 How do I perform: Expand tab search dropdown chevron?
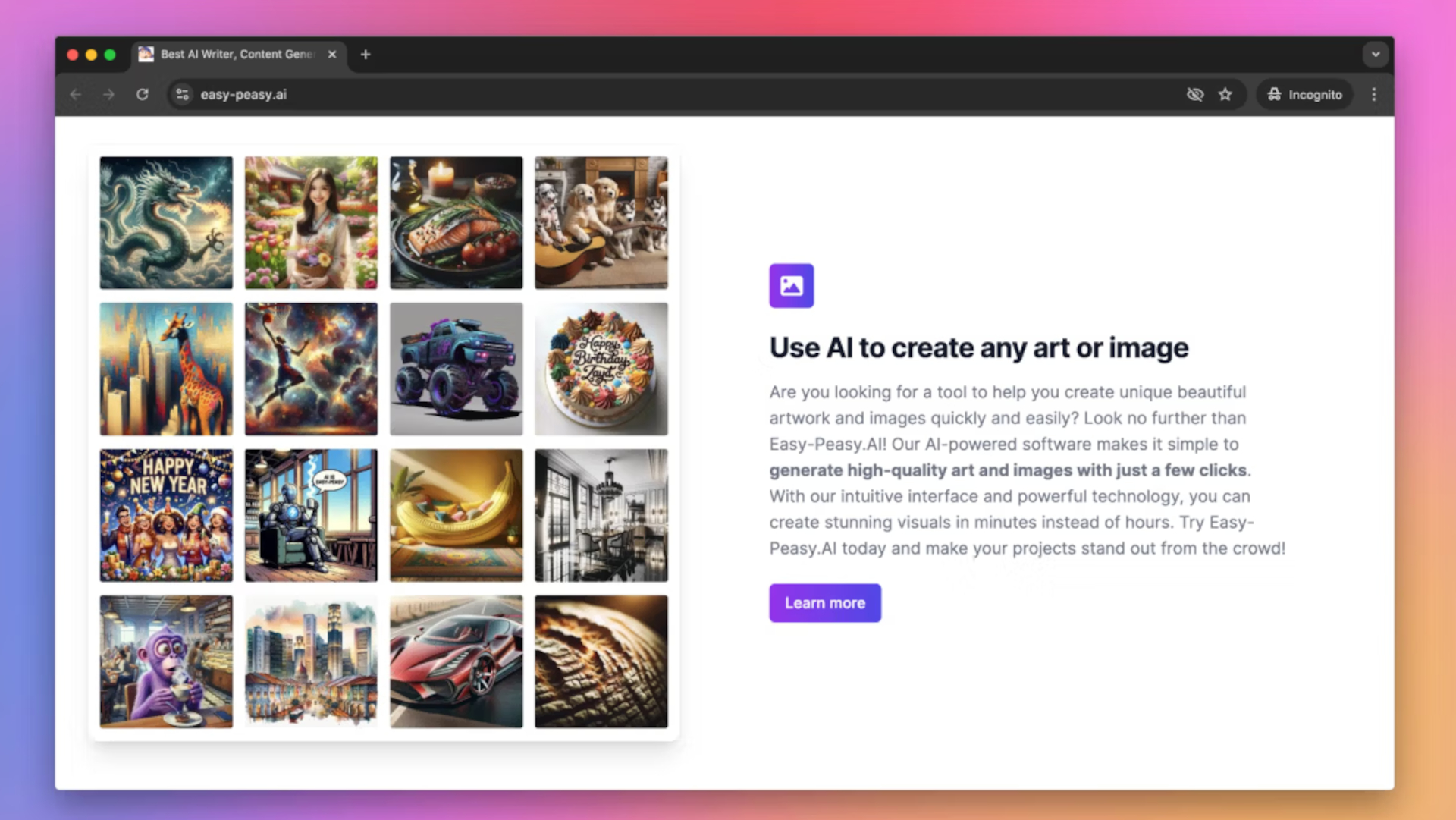pos(1375,55)
